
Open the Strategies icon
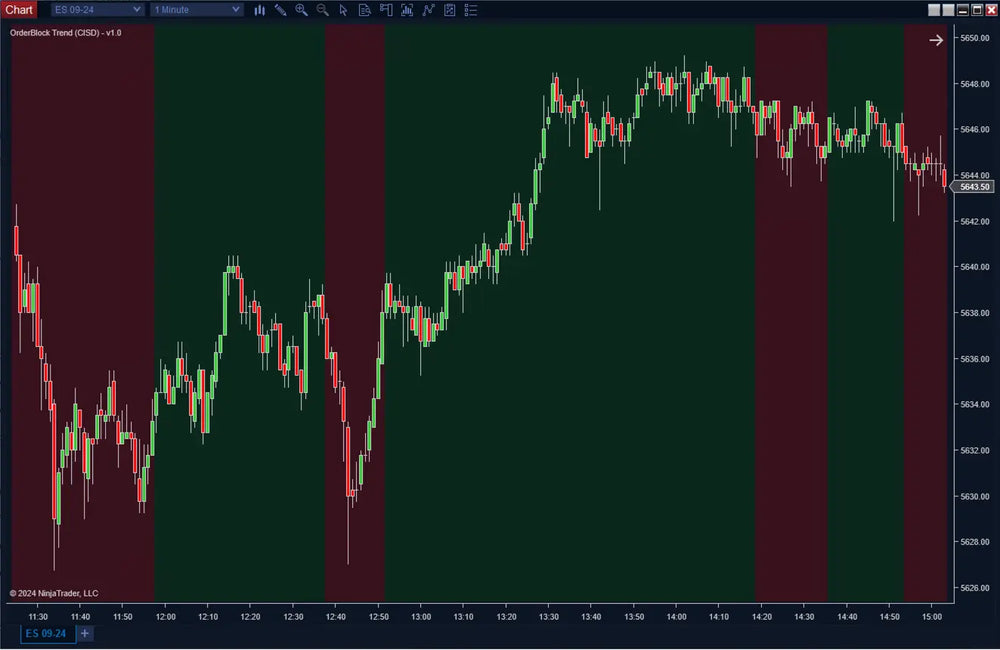(x=428, y=10)
